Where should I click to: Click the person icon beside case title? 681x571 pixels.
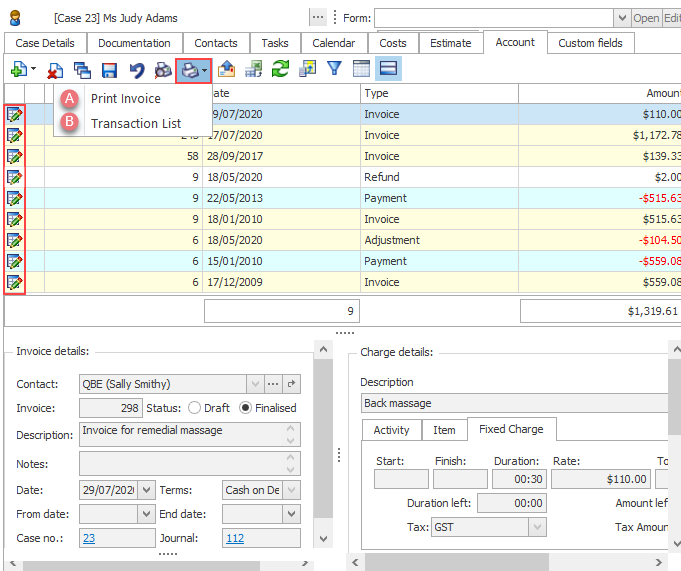15,18
